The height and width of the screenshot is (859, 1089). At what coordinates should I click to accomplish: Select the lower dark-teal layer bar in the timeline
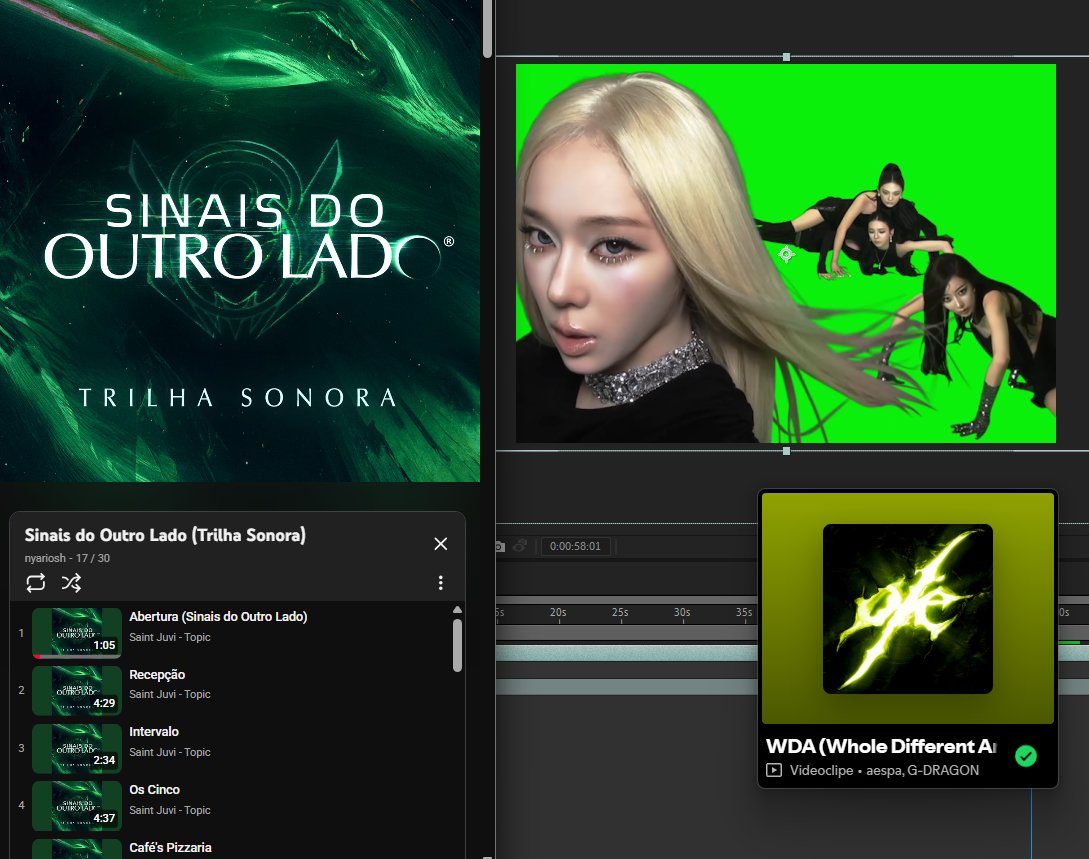[x=626, y=686]
